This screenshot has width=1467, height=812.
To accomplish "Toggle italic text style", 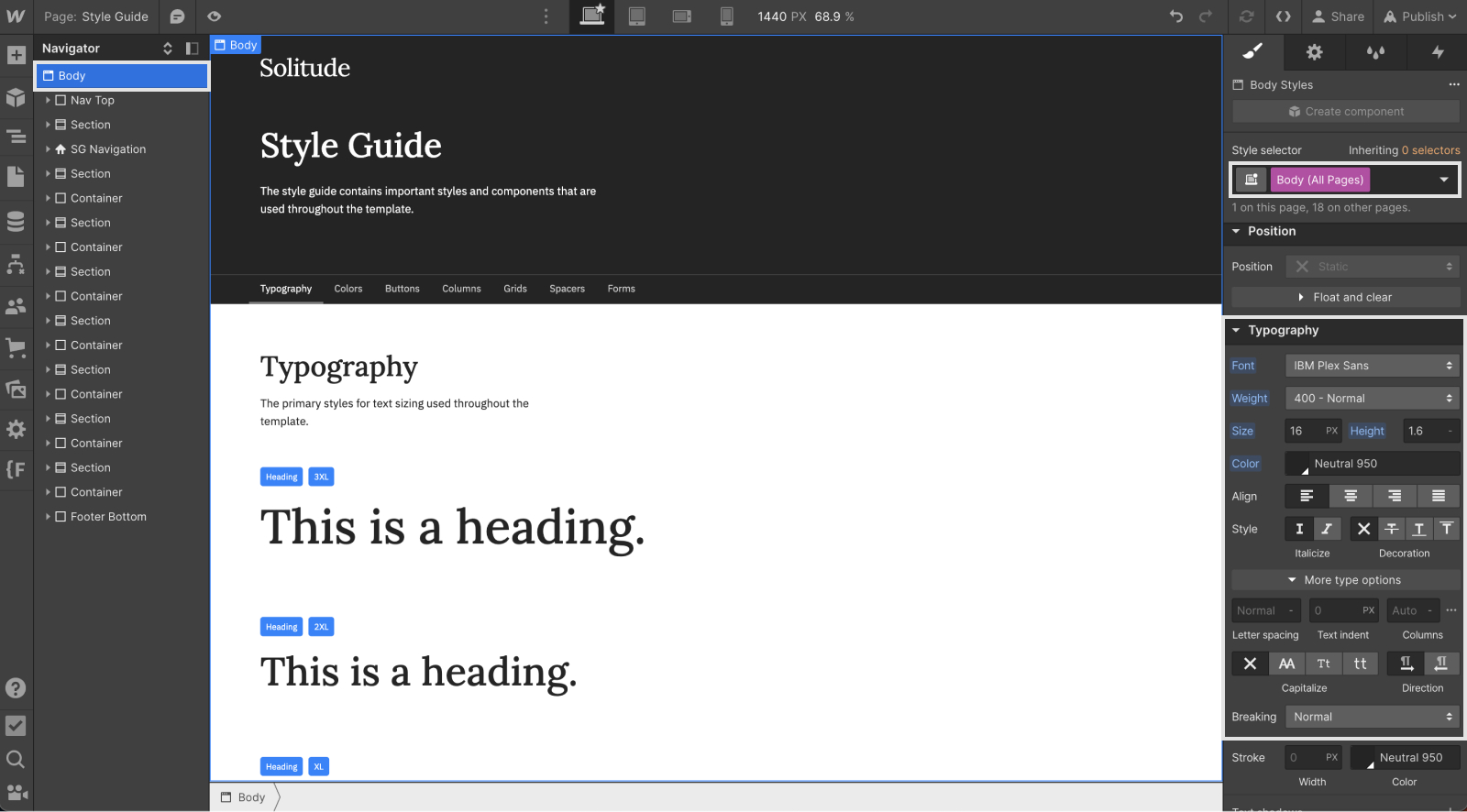I will [1327, 529].
